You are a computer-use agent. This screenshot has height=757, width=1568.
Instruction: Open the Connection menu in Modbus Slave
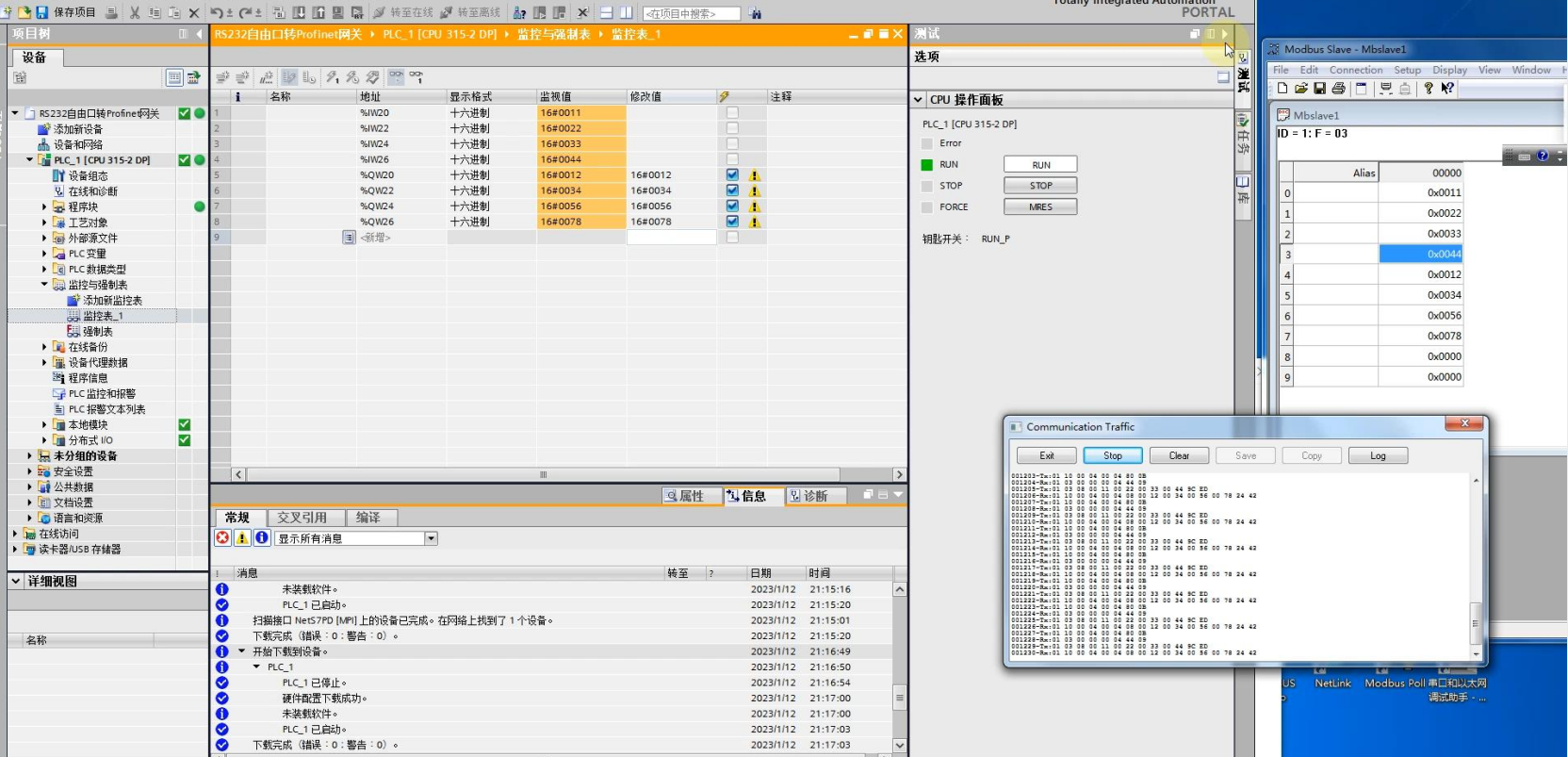click(x=1355, y=70)
